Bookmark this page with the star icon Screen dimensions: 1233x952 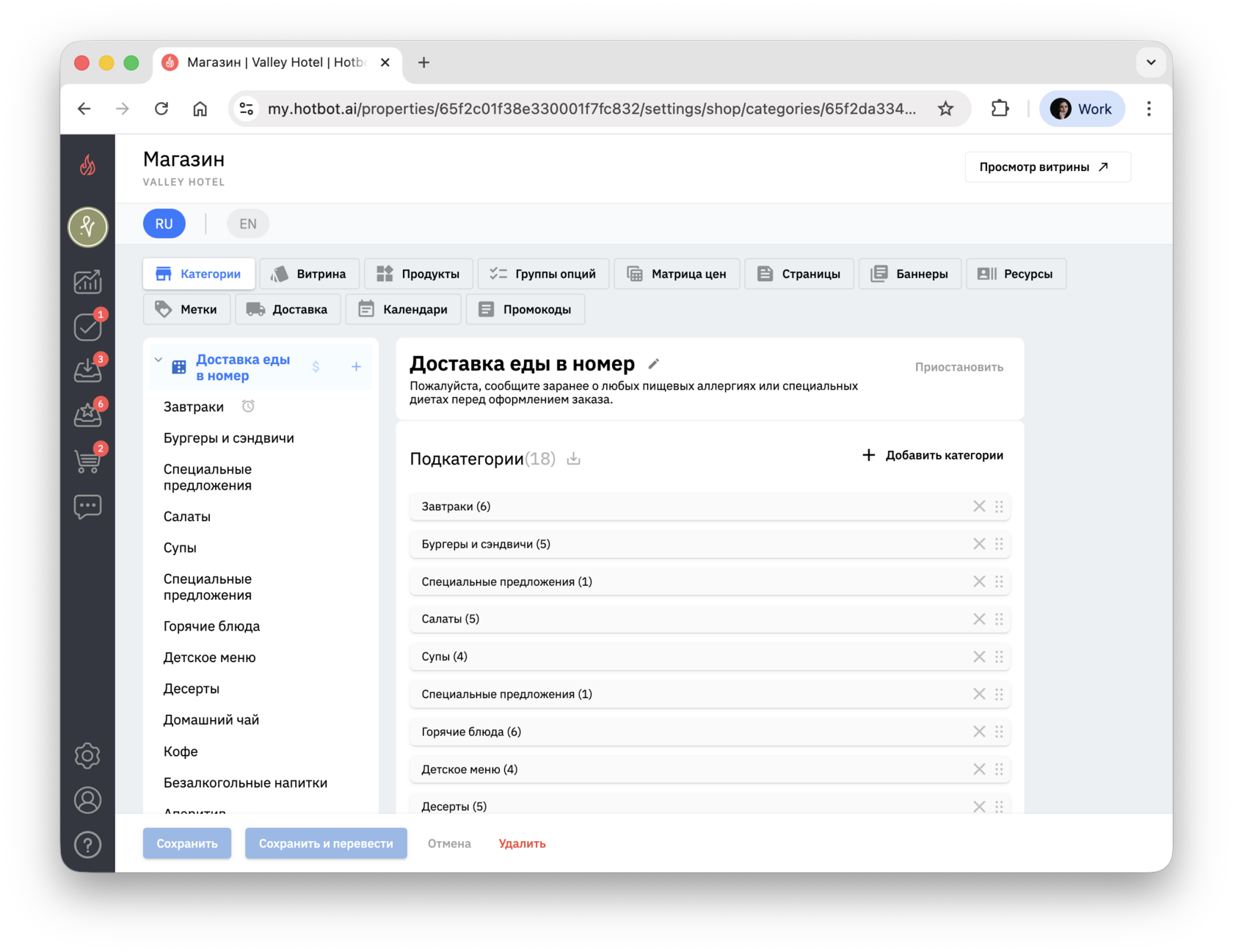(945, 109)
